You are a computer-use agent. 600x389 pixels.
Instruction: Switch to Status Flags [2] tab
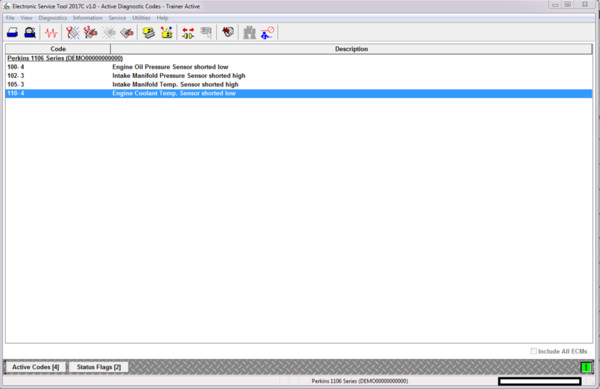(99, 367)
